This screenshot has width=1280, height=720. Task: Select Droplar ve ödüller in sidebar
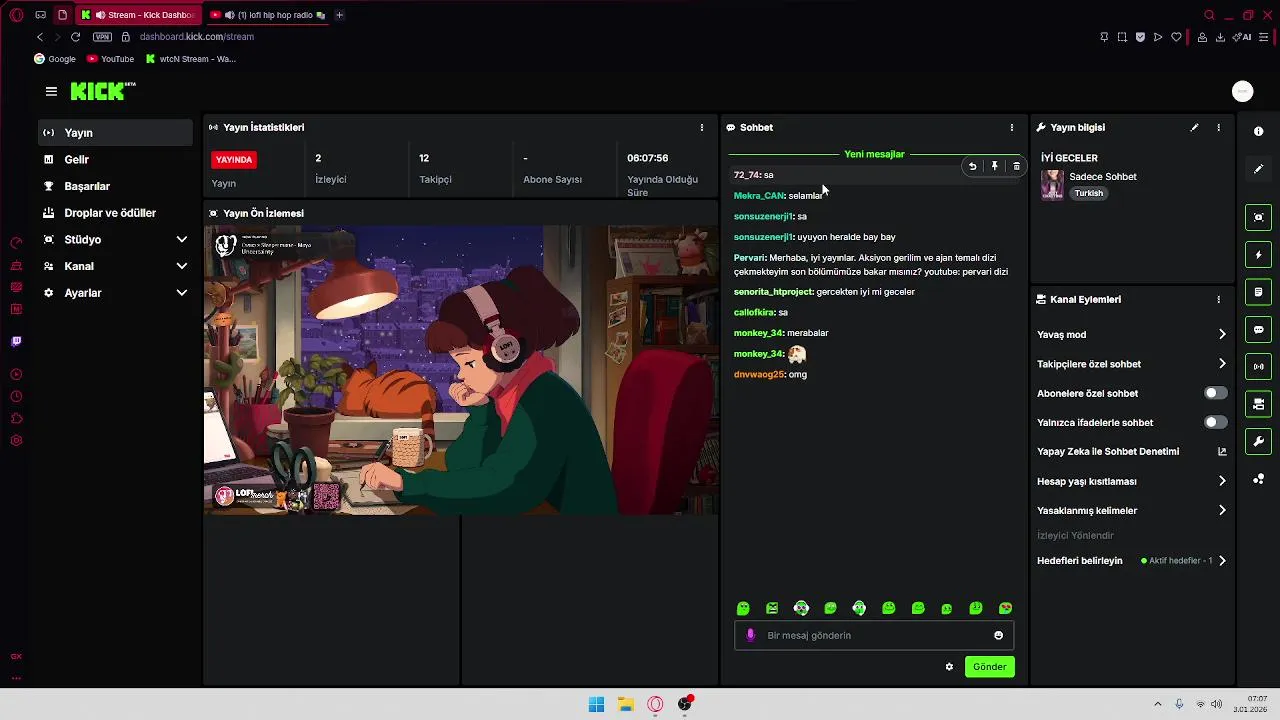116,213
